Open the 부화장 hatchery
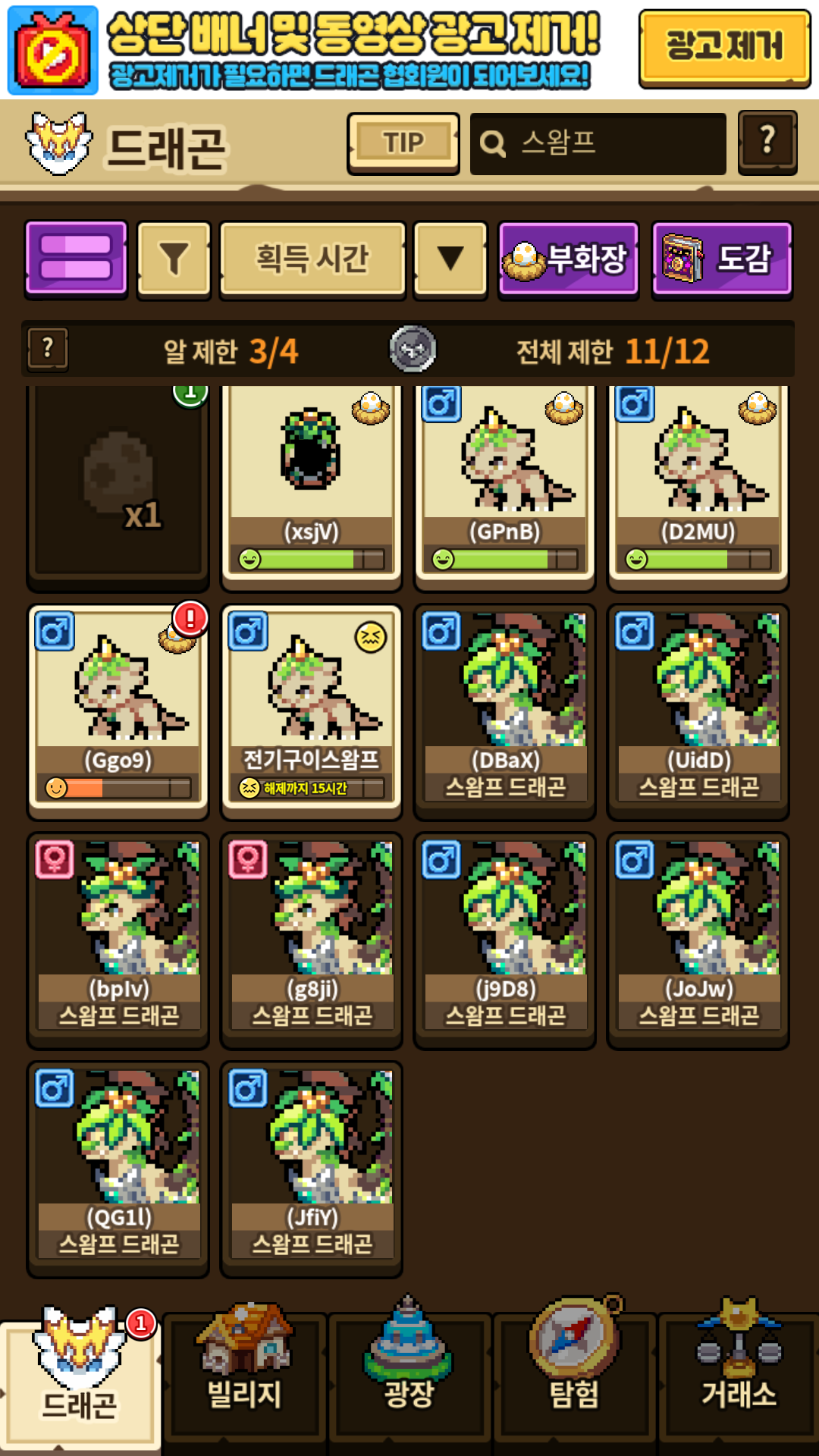Image resolution: width=819 pixels, height=1456 pixels. pyautogui.click(x=568, y=259)
